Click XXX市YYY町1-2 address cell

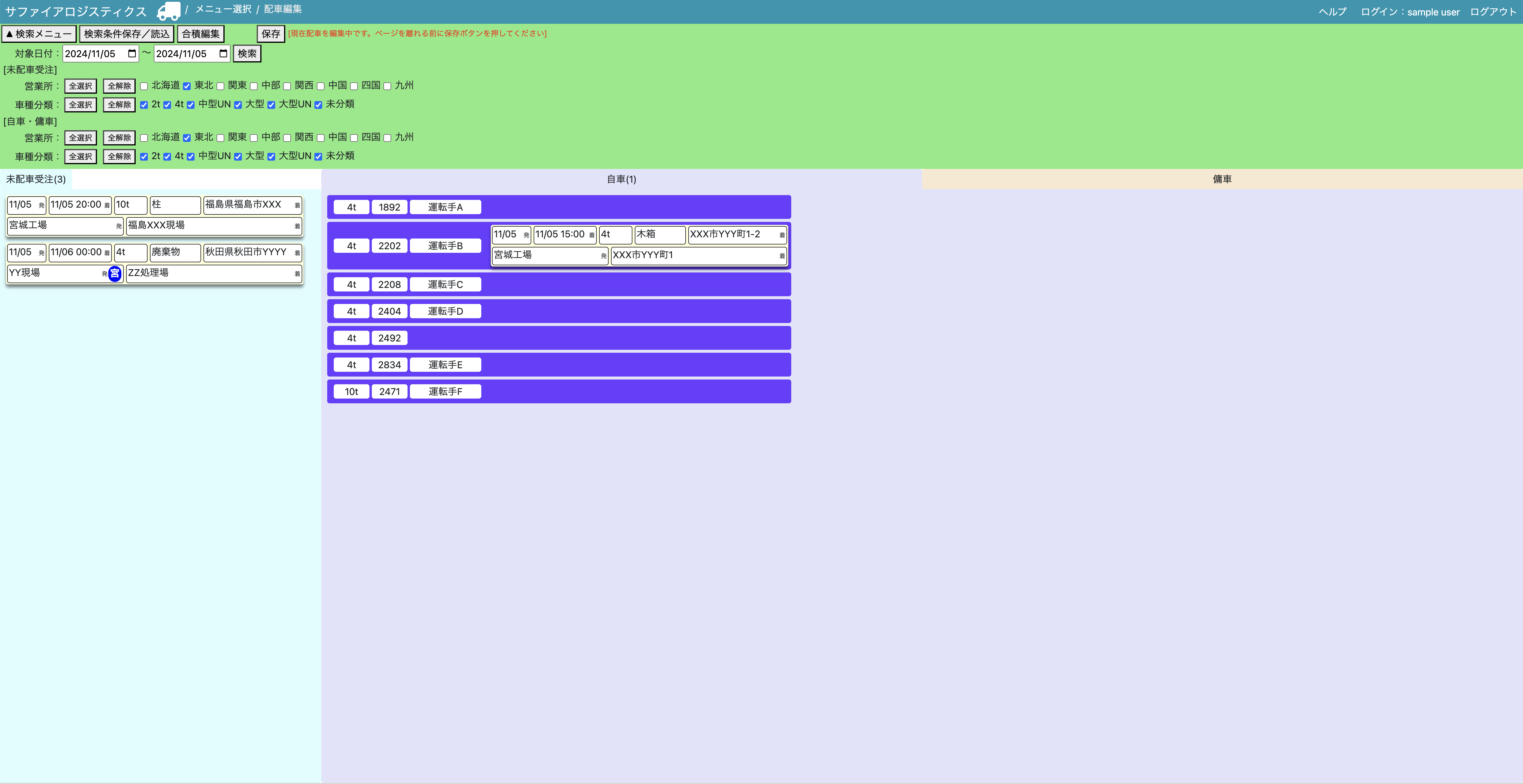(737, 235)
